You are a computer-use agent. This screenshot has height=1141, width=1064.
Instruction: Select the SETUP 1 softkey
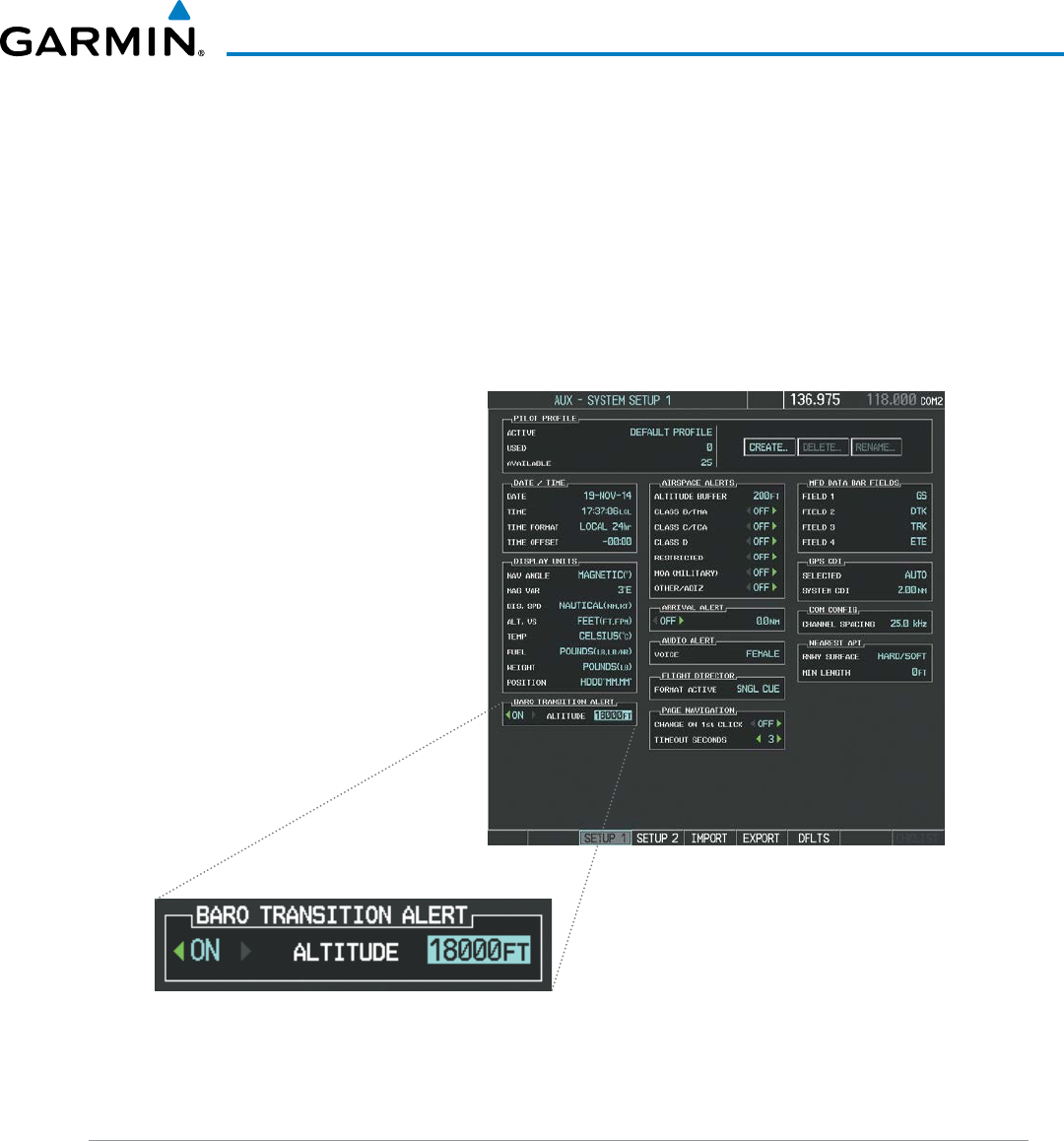606,839
